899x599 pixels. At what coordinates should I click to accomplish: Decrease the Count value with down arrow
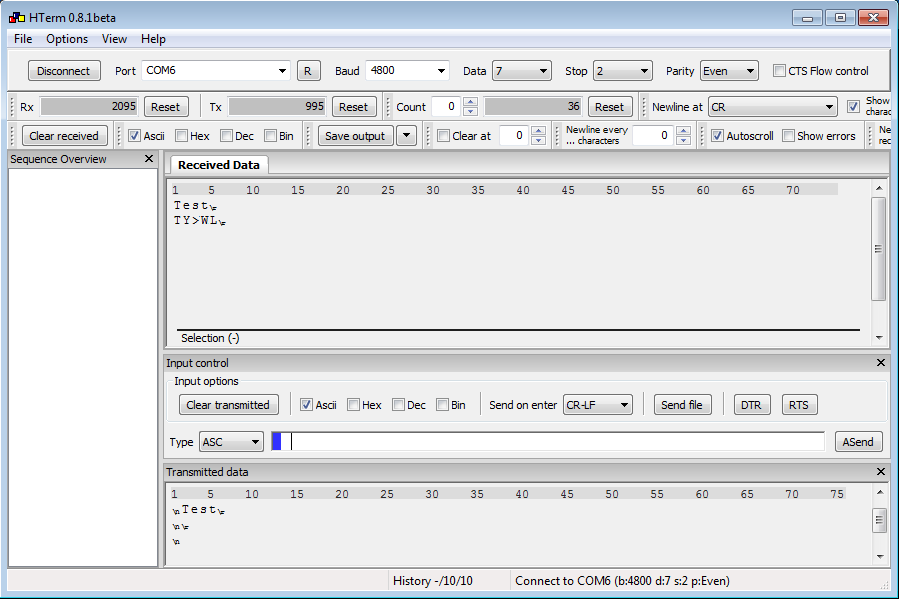pyautogui.click(x=470, y=111)
